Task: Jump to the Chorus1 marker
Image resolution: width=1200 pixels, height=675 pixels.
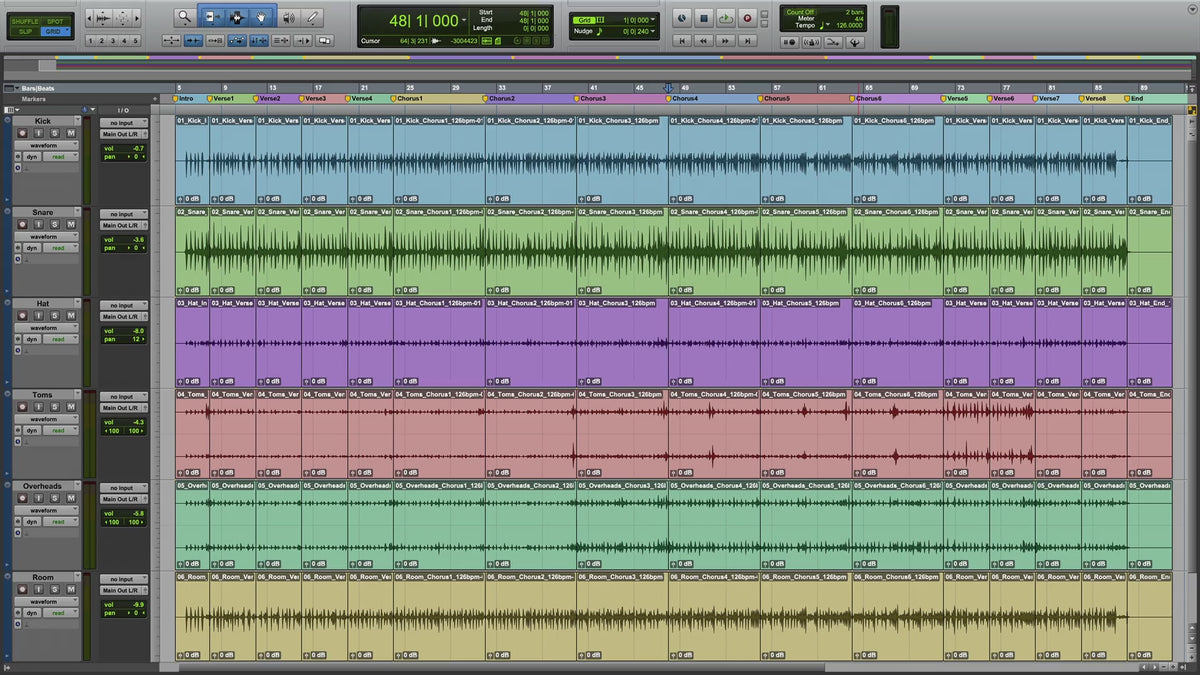Action: (x=408, y=99)
